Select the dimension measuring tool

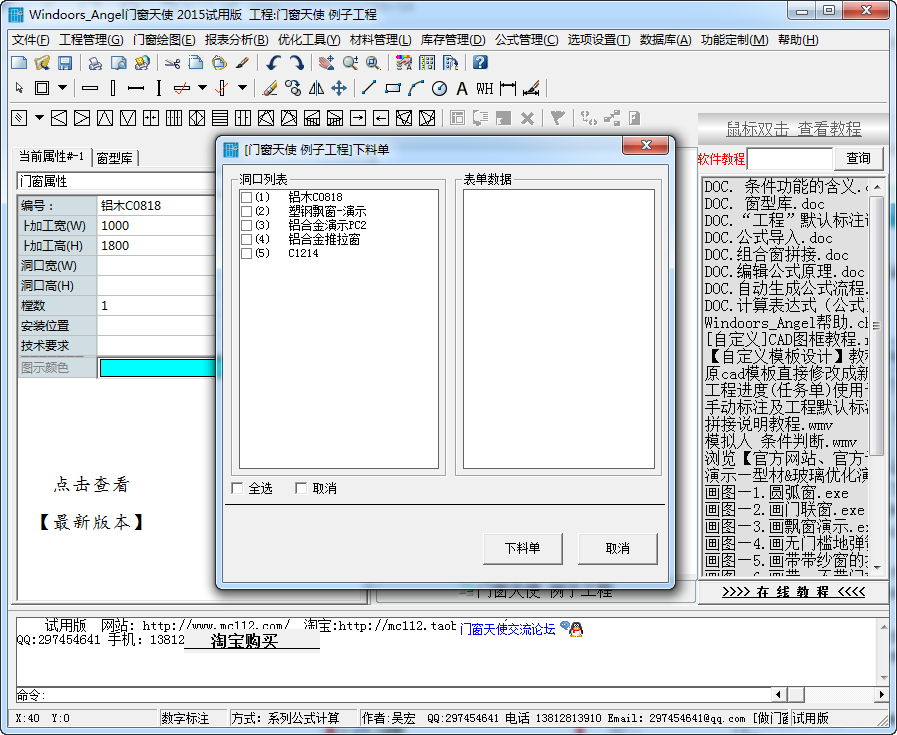pyautogui.click(x=508, y=88)
